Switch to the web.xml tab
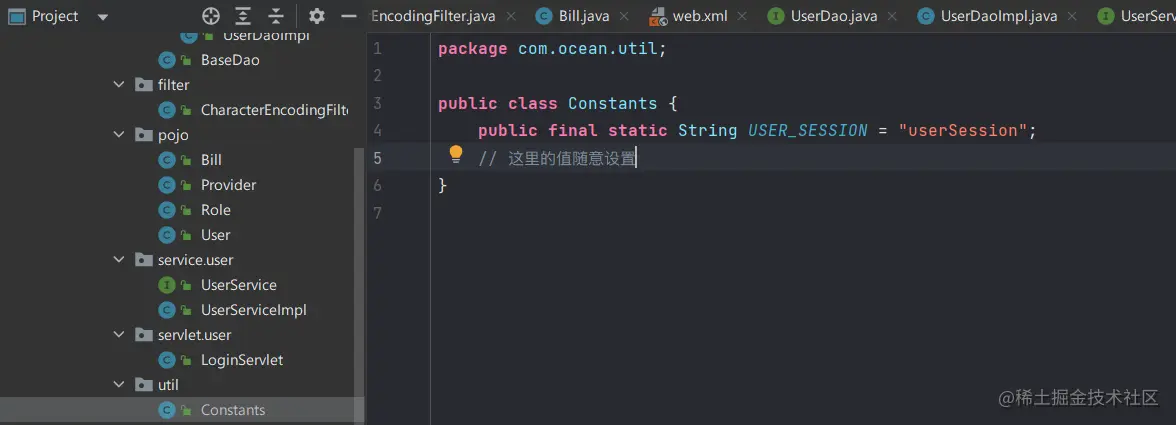 coord(700,16)
